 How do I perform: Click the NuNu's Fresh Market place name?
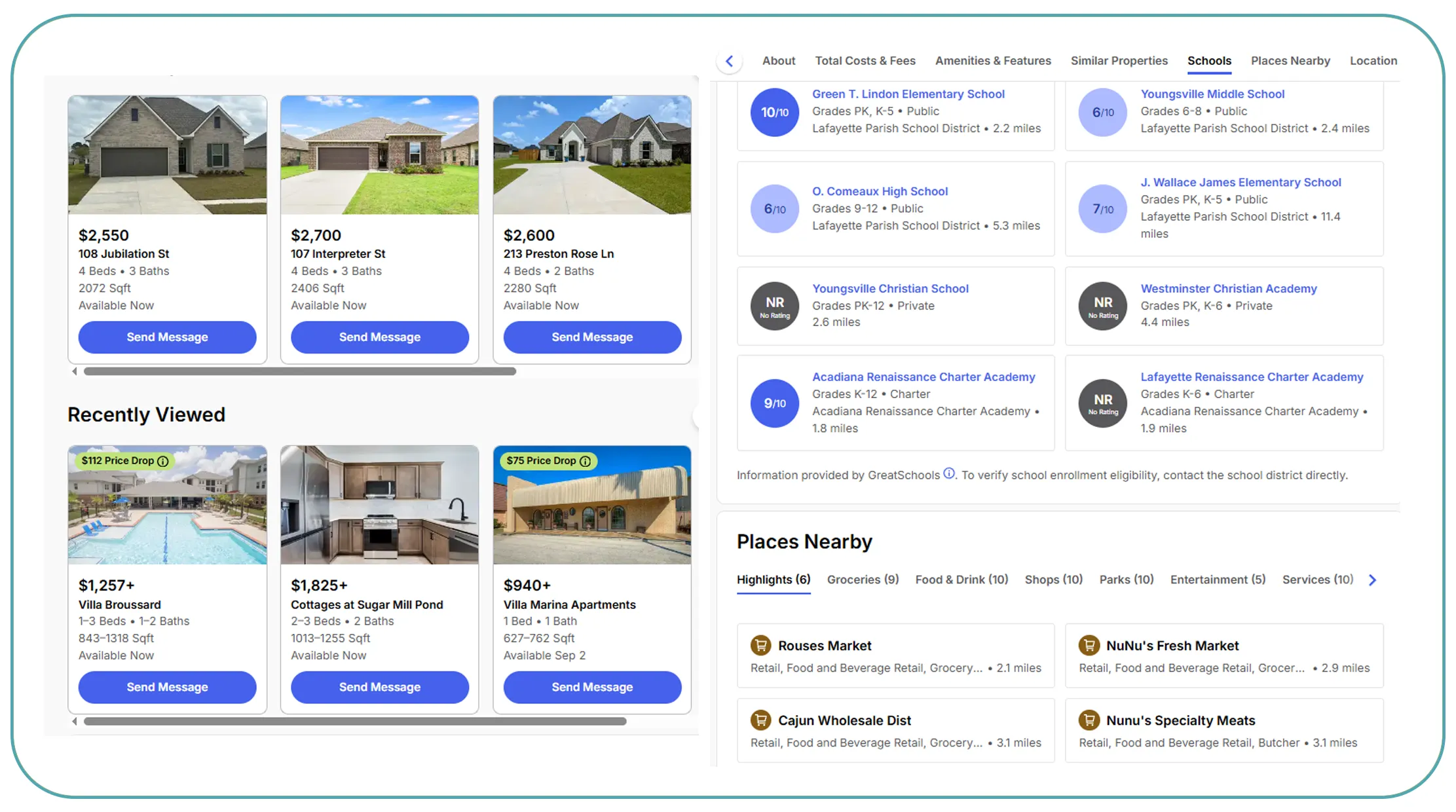point(1172,646)
